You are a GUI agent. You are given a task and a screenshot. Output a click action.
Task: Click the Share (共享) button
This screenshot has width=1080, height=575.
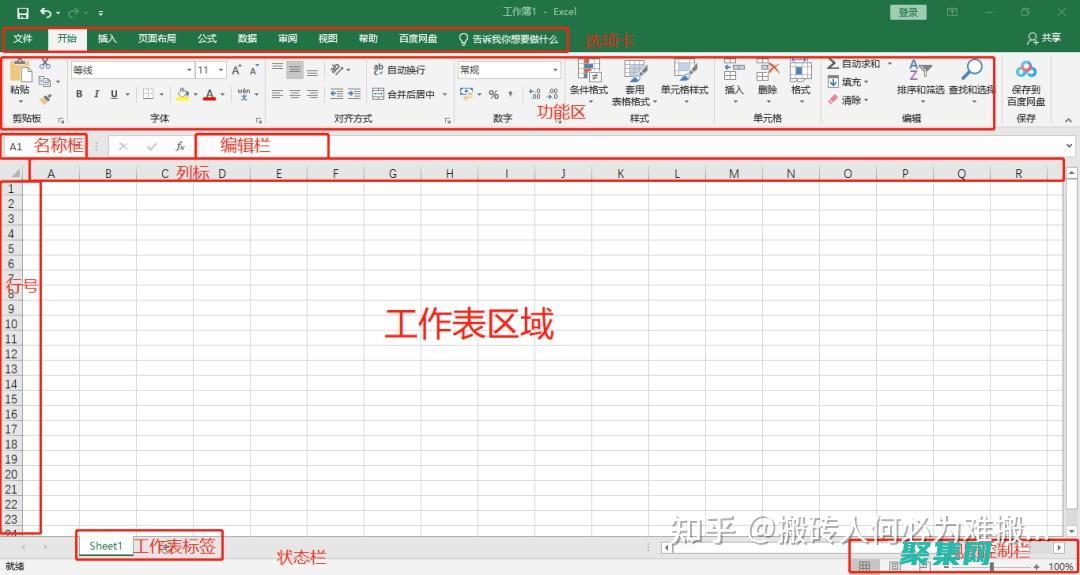[1044, 38]
